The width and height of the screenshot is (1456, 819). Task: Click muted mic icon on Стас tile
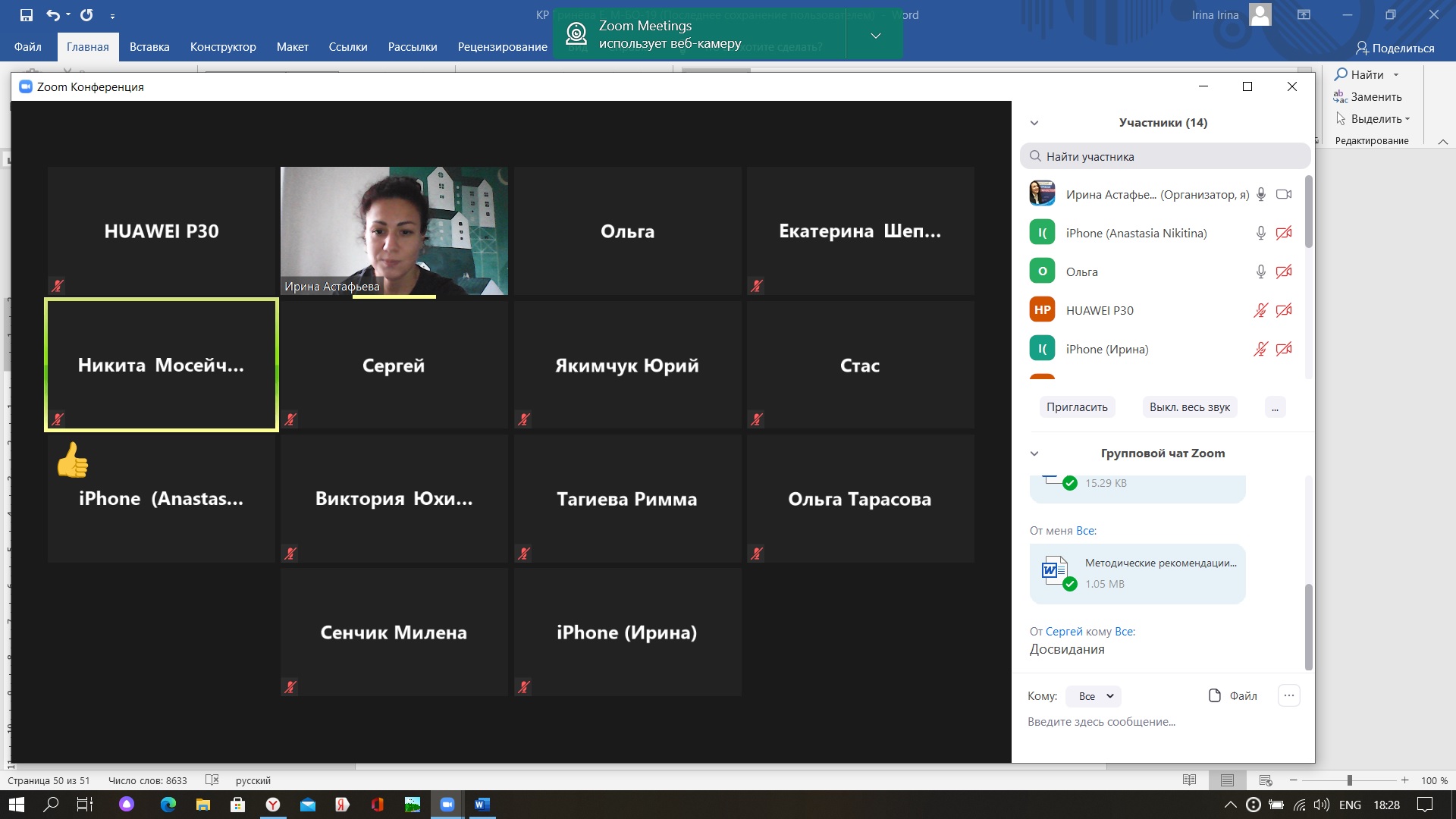pos(756,419)
